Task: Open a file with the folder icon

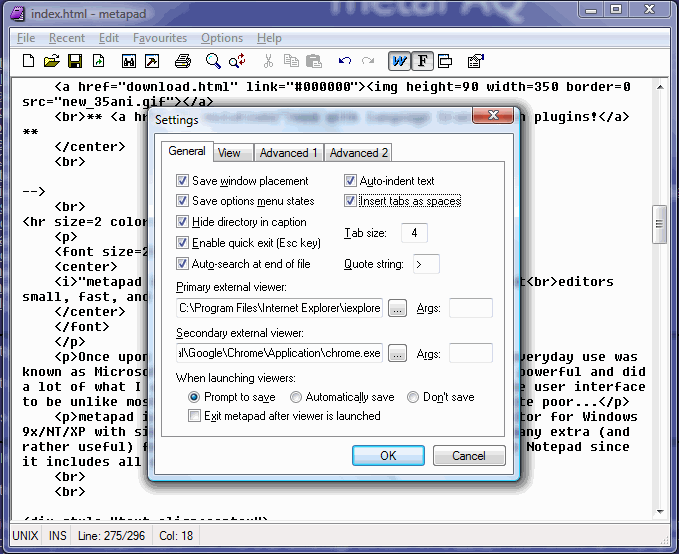Action: [x=52, y=61]
